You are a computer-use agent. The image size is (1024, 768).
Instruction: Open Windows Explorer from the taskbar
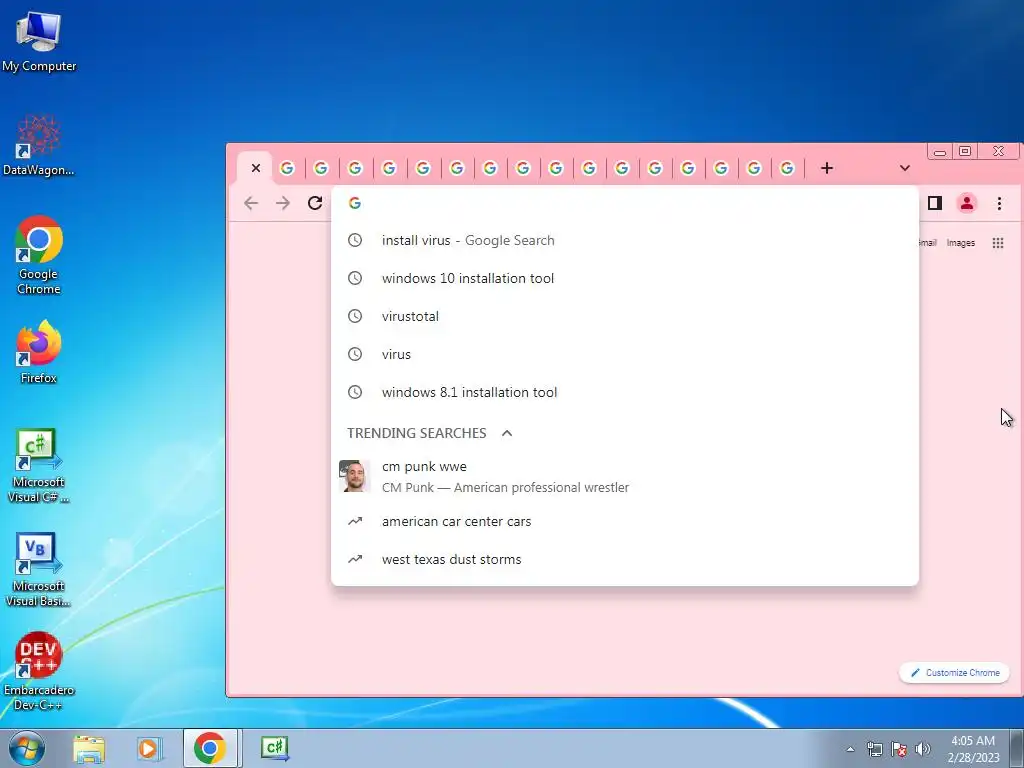click(89, 748)
